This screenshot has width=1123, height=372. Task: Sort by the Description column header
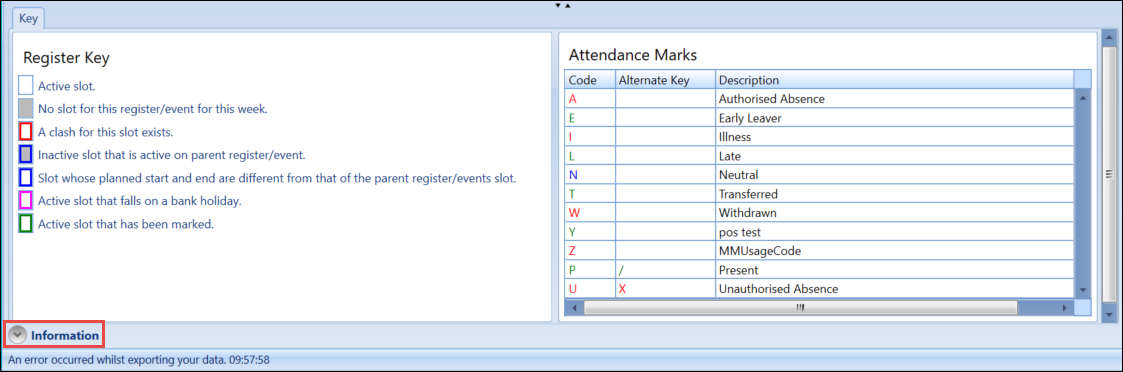pos(895,80)
